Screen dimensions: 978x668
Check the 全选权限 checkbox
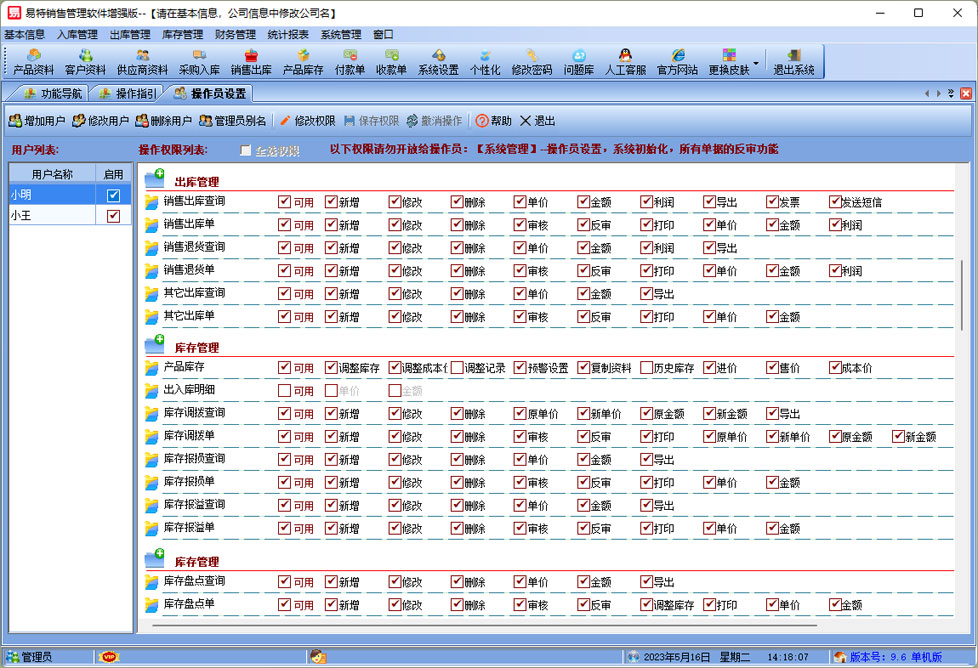point(246,151)
